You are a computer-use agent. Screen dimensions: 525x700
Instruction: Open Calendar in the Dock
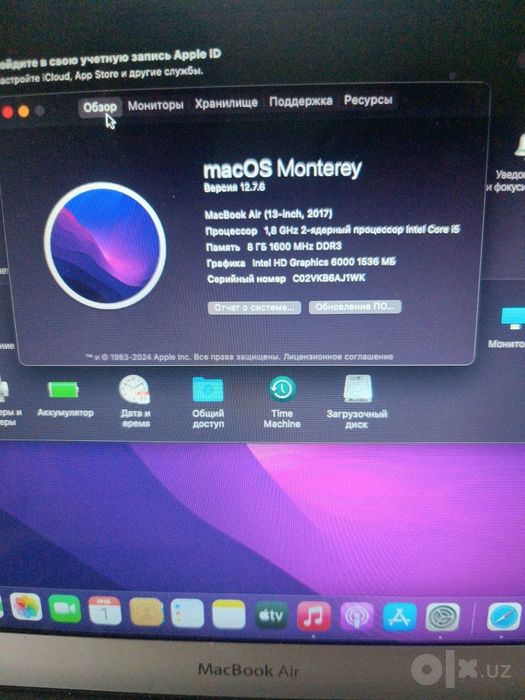click(105, 610)
